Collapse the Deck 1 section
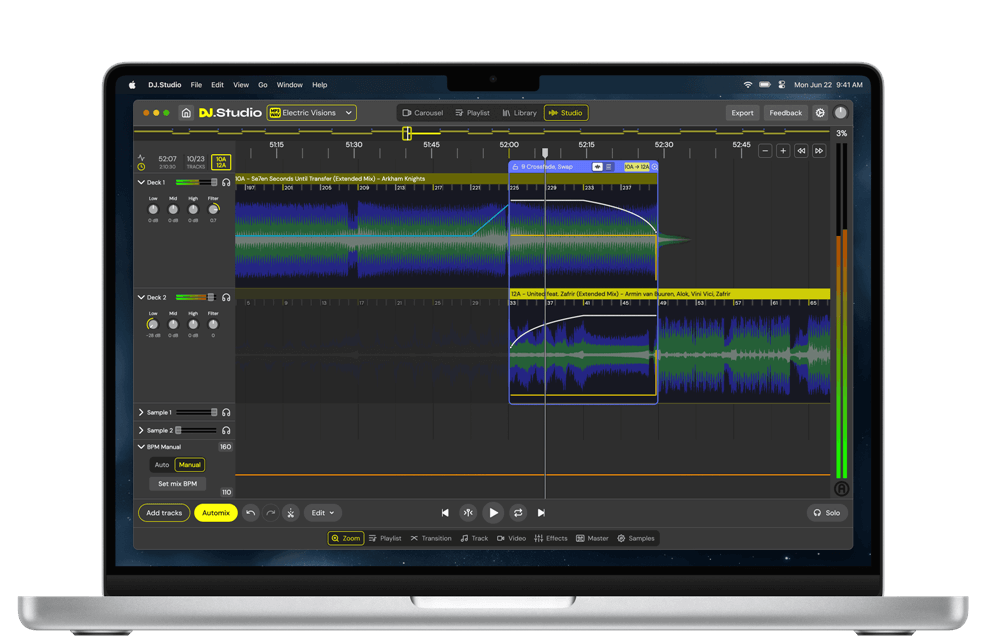Screen dimensions: 986x641 (x=141, y=183)
